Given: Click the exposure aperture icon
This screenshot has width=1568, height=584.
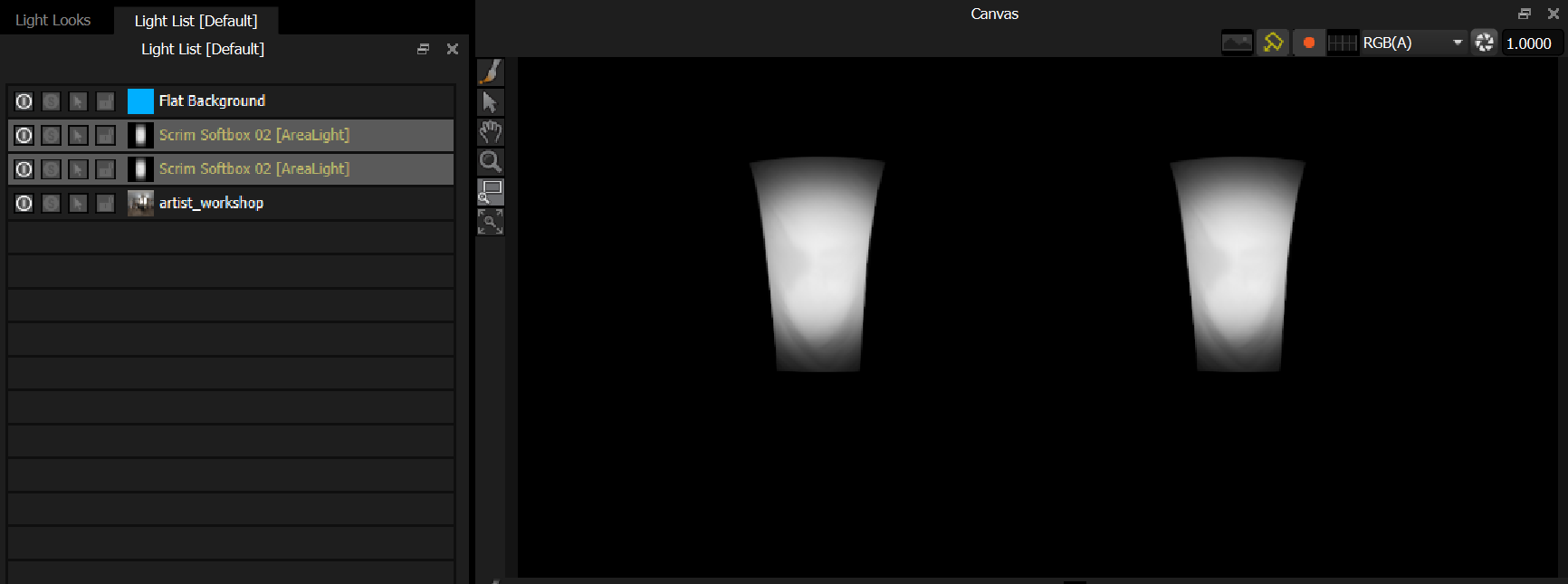Looking at the screenshot, I should 1484,43.
